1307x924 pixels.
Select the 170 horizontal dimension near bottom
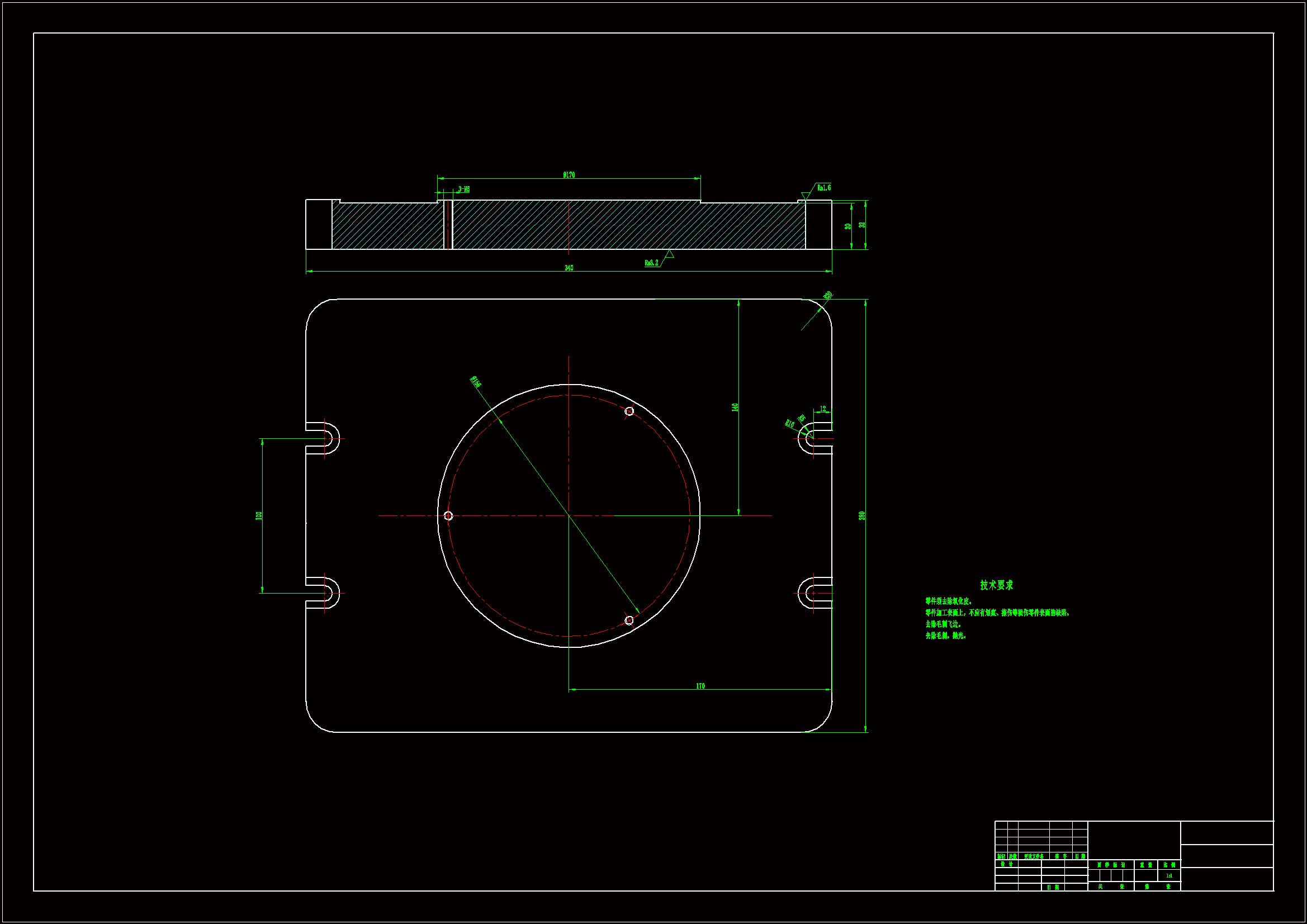[700, 686]
